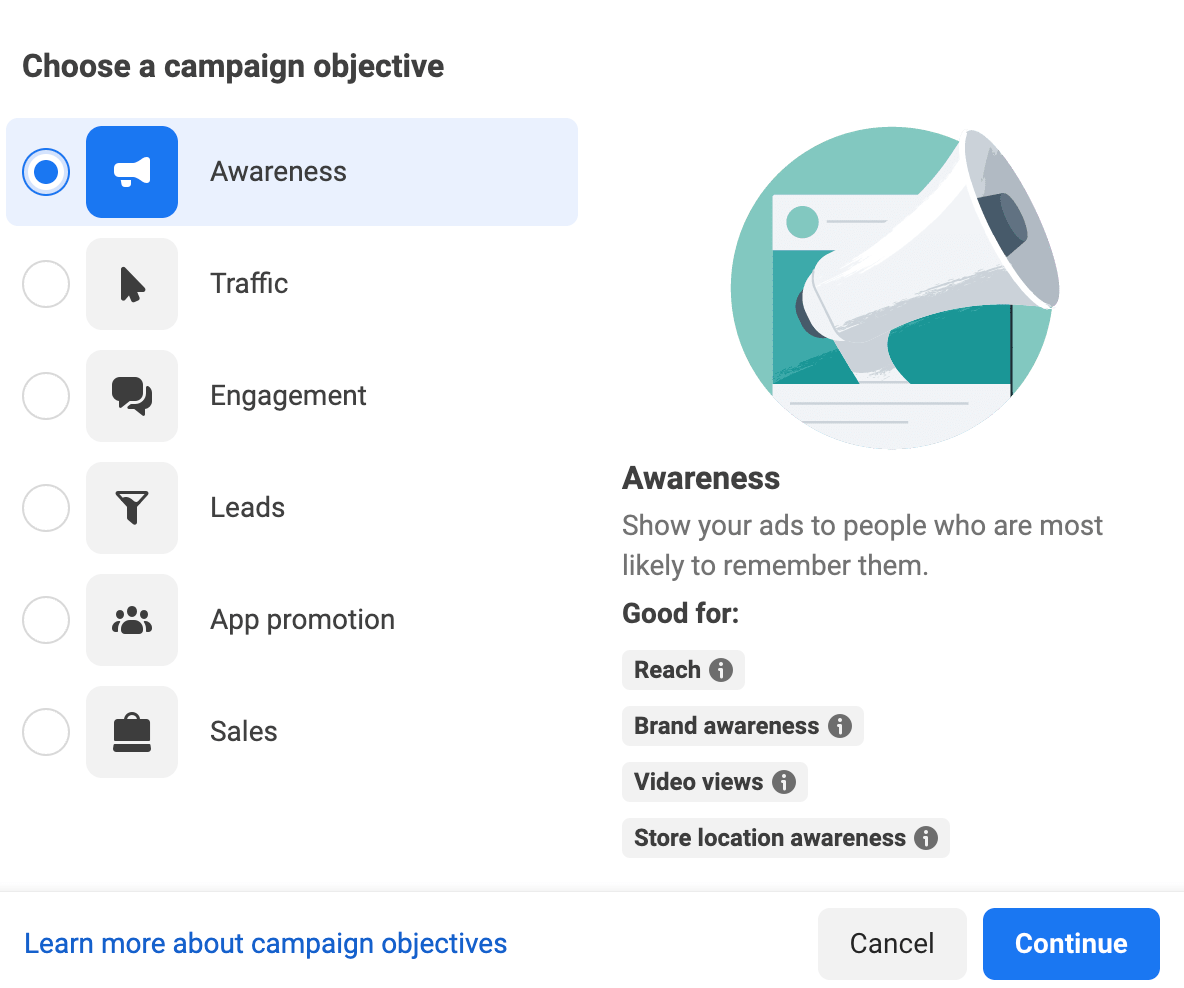Click the chat bubbles Engagement icon
This screenshot has height=988, width=1184.
pyautogui.click(x=132, y=396)
